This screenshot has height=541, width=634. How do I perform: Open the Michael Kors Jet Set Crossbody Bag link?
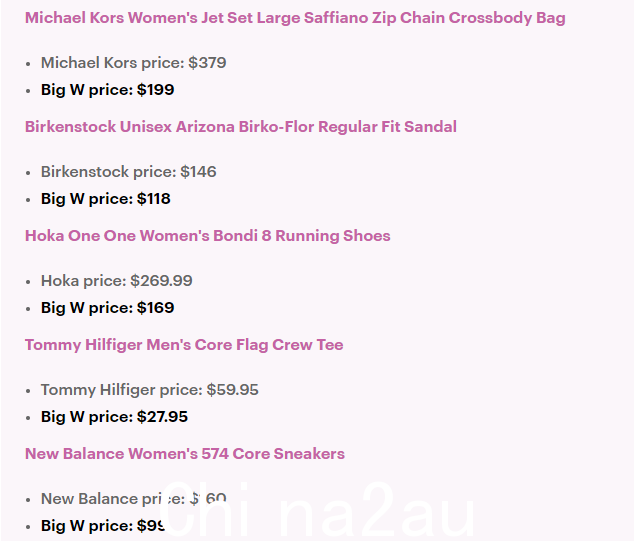point(295,18)
